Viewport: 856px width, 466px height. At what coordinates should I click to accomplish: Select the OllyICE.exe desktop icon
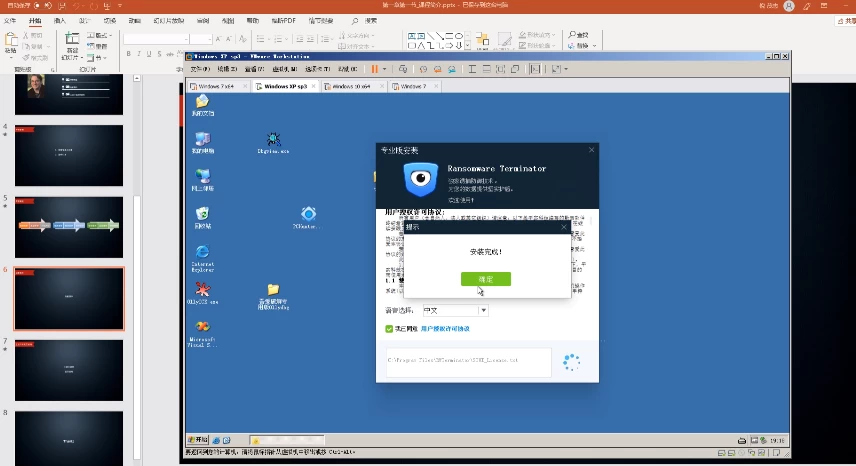click(203, 289)
